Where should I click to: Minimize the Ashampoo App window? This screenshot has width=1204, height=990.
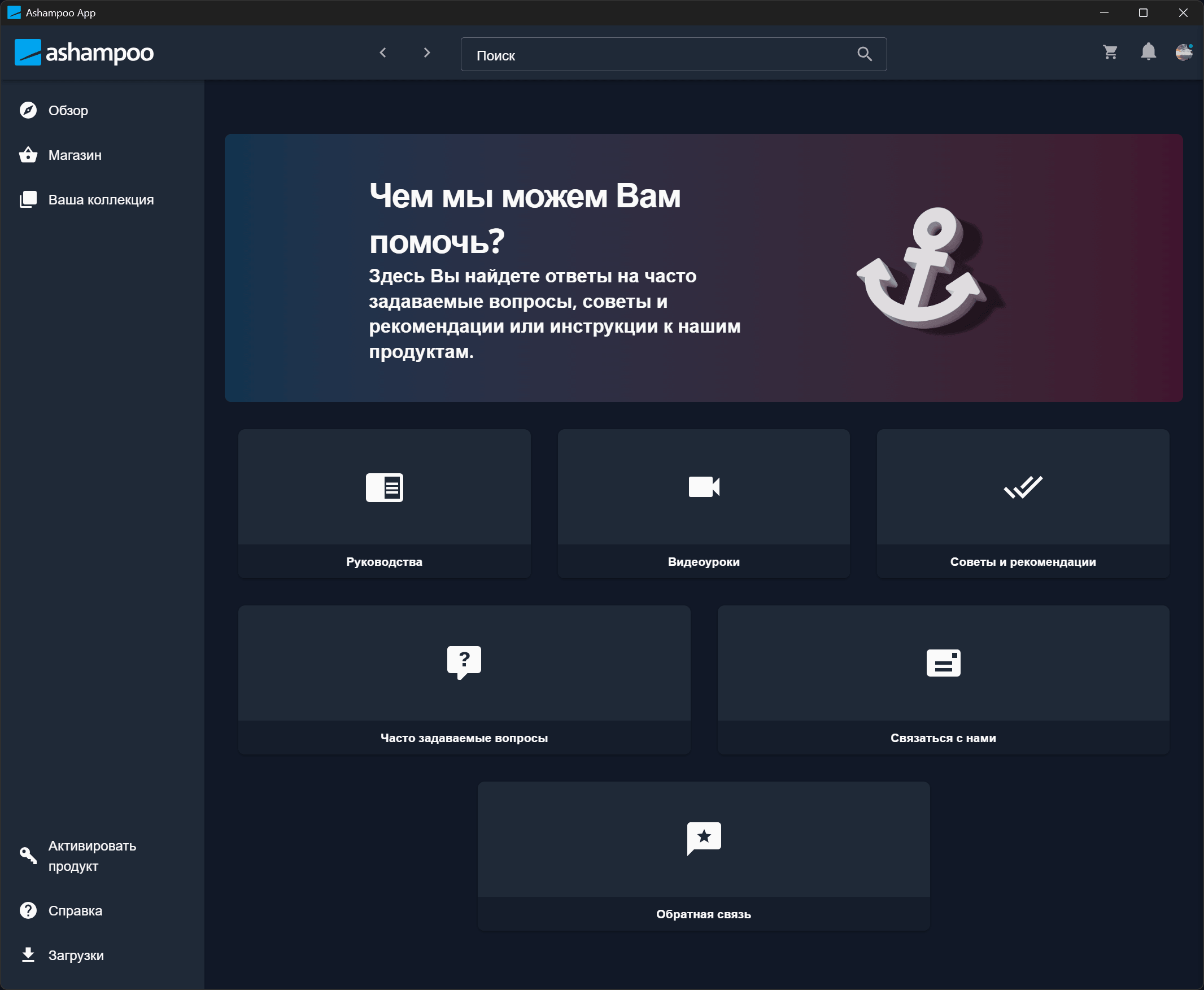click(x=1104, y=12)
